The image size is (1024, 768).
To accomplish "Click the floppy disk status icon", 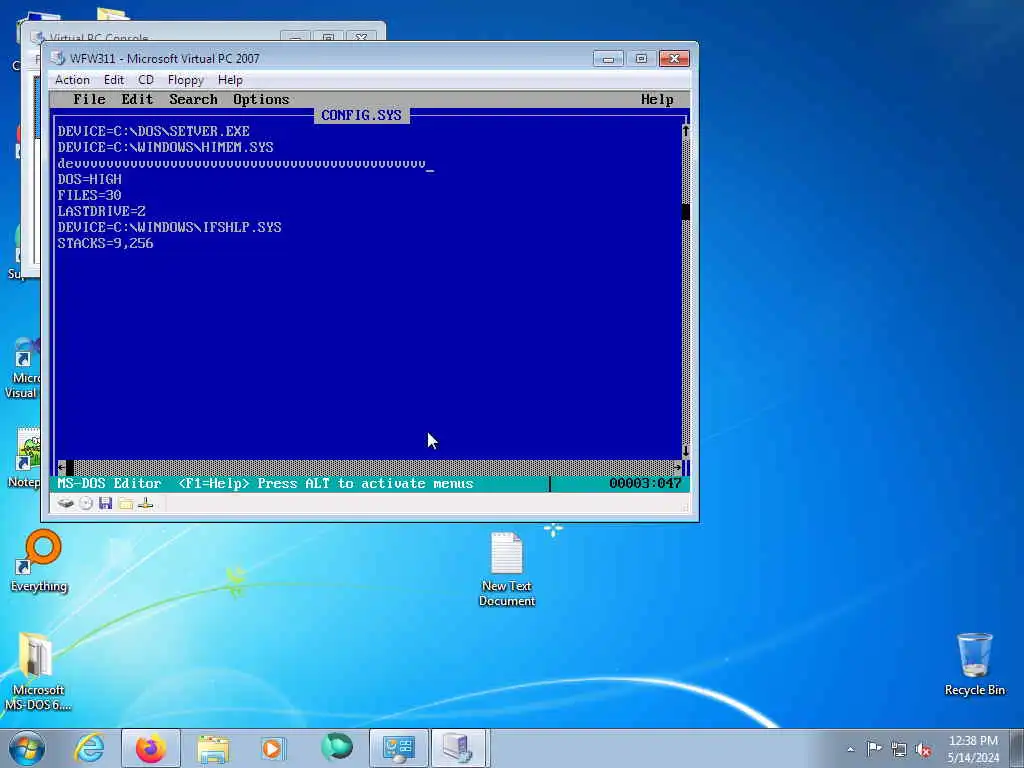I will (x=106, y=504).
